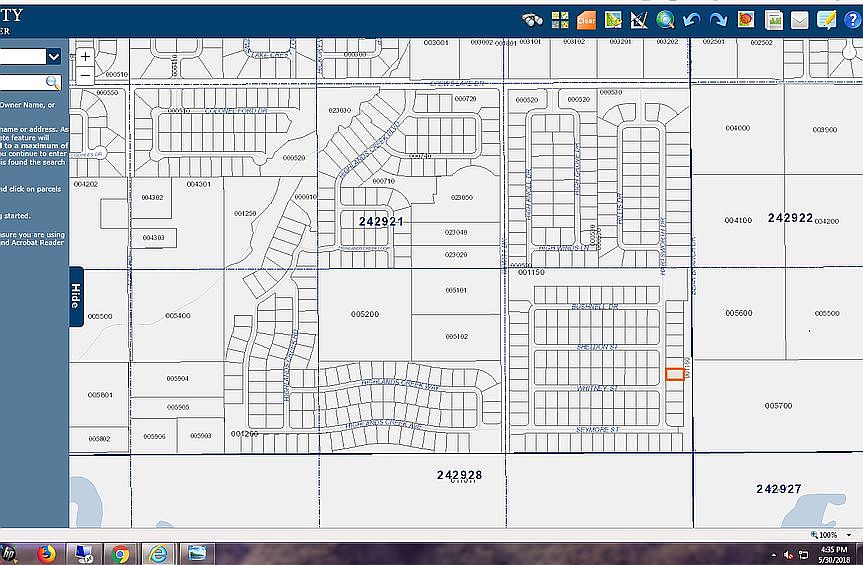Open the note and pencil annotation tool

pos(826,20)
